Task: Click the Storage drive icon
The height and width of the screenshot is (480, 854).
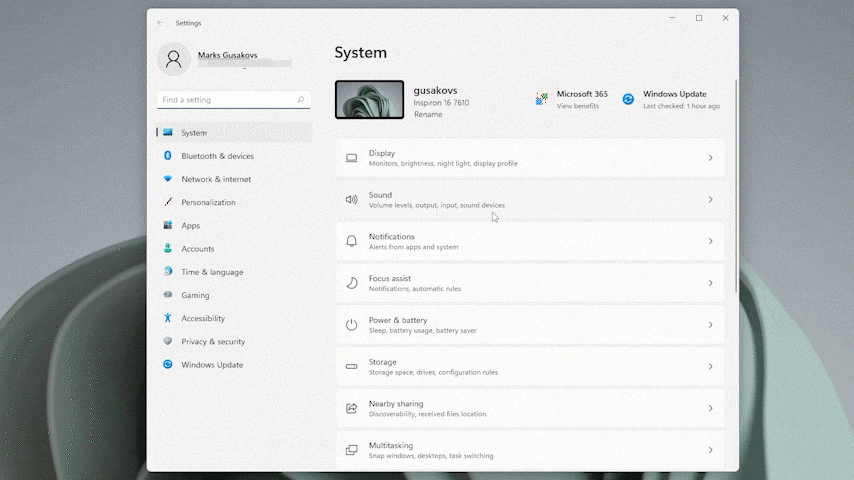Action: pyautogui.click(x=352, y=367)
